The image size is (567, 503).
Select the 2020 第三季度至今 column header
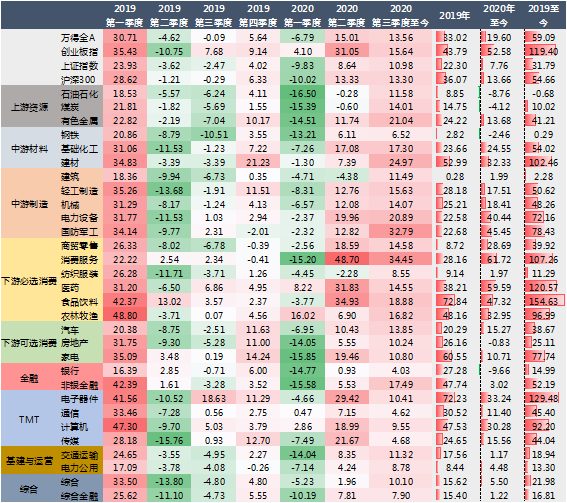(400, 16)
